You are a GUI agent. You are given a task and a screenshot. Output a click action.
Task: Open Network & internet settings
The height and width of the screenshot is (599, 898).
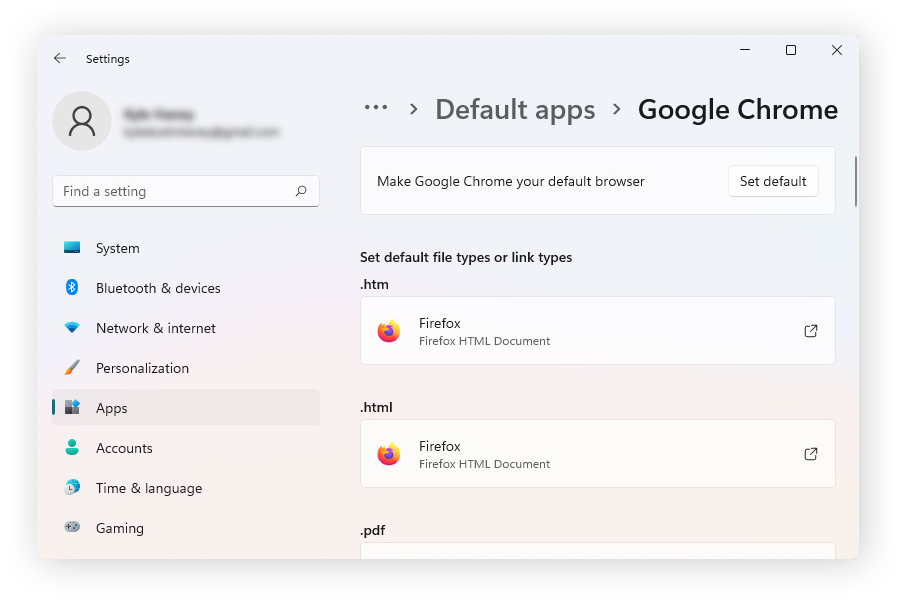(156, 328)
